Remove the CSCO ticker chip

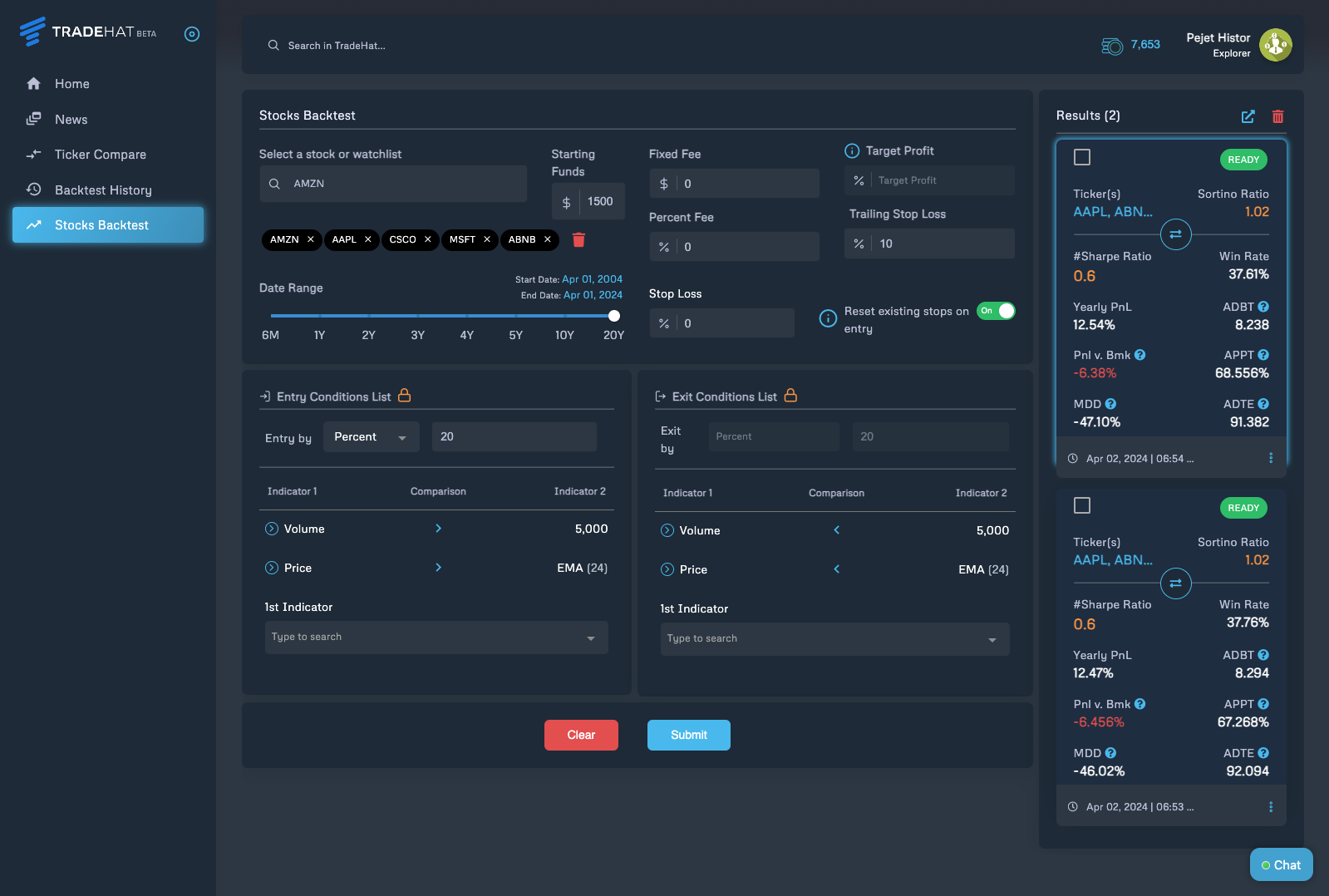[428, 239]
